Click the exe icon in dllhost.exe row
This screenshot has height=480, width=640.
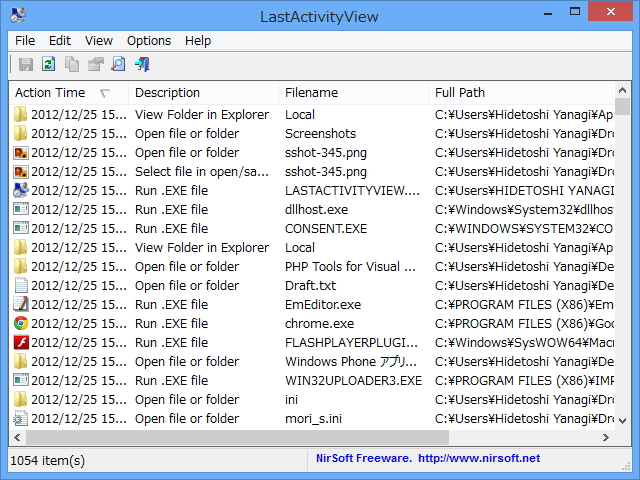tap(20, 209)
